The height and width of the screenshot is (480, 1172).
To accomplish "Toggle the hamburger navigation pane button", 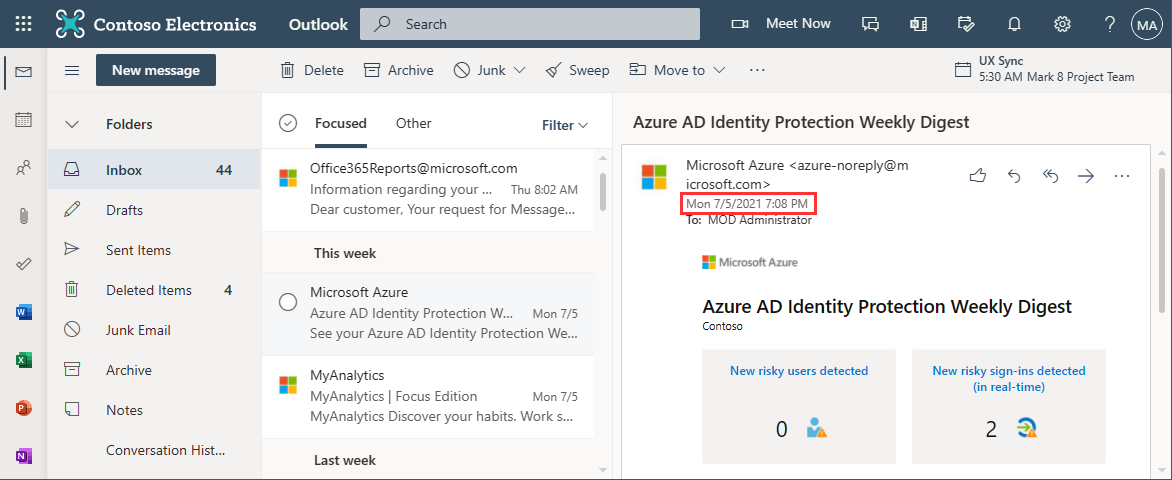I will pyautogui.click(x=72, y=70).
